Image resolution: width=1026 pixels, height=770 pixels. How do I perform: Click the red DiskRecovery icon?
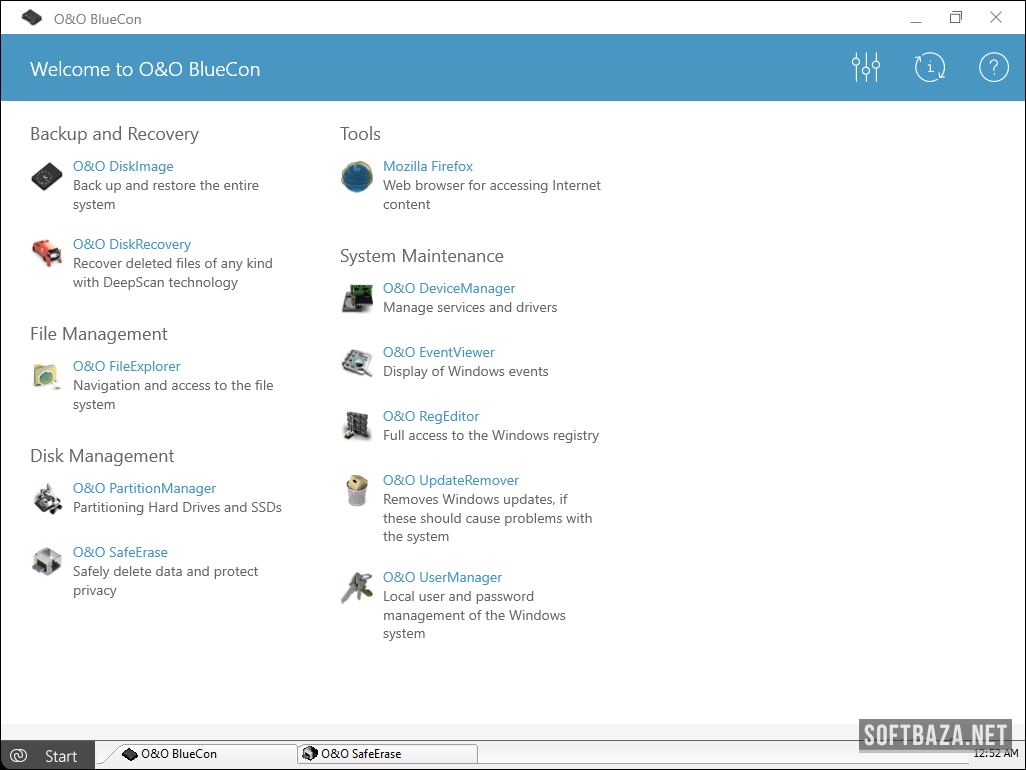tap(46, 254)
